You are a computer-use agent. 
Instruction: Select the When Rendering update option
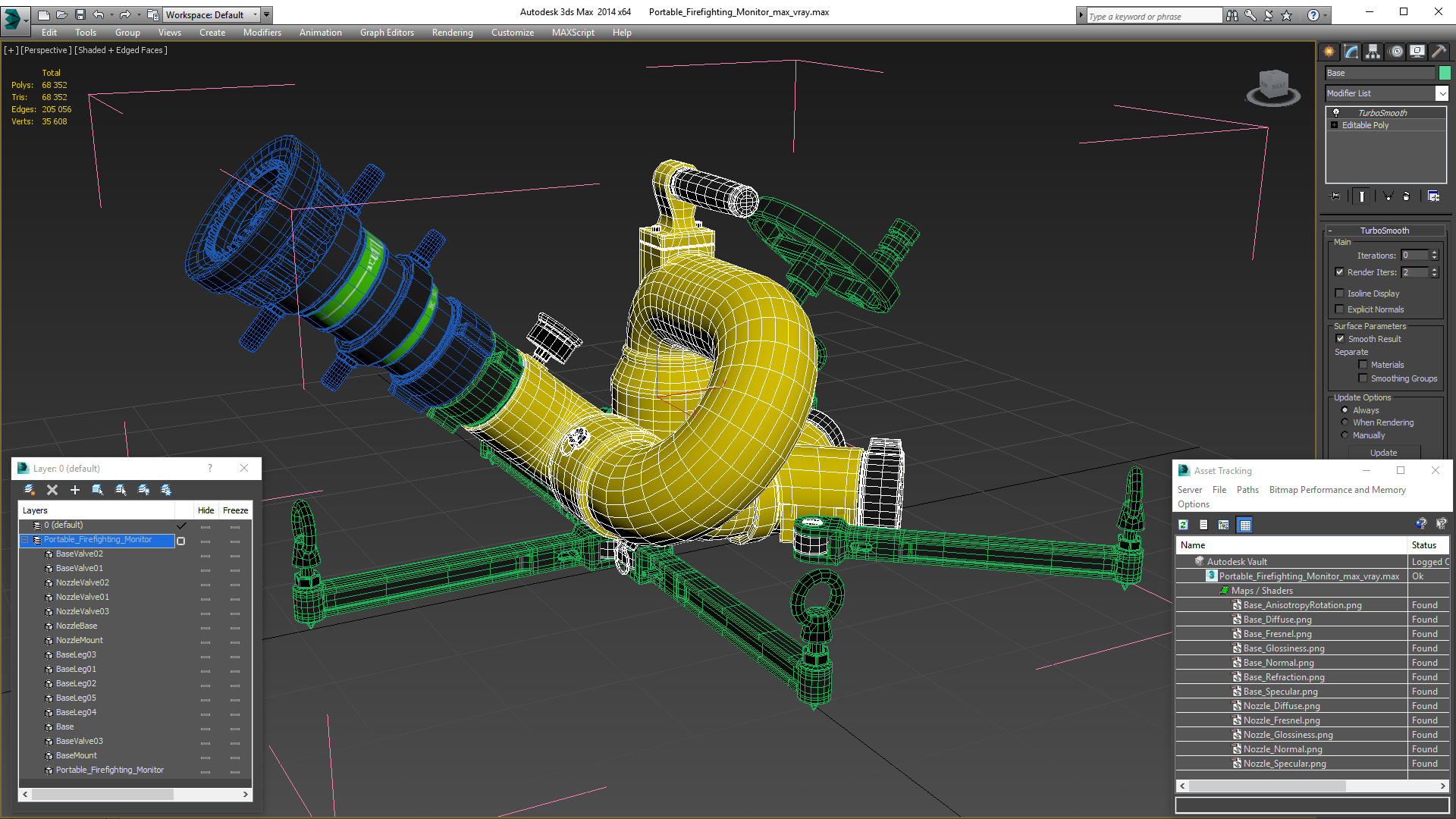click(1345, 422)
